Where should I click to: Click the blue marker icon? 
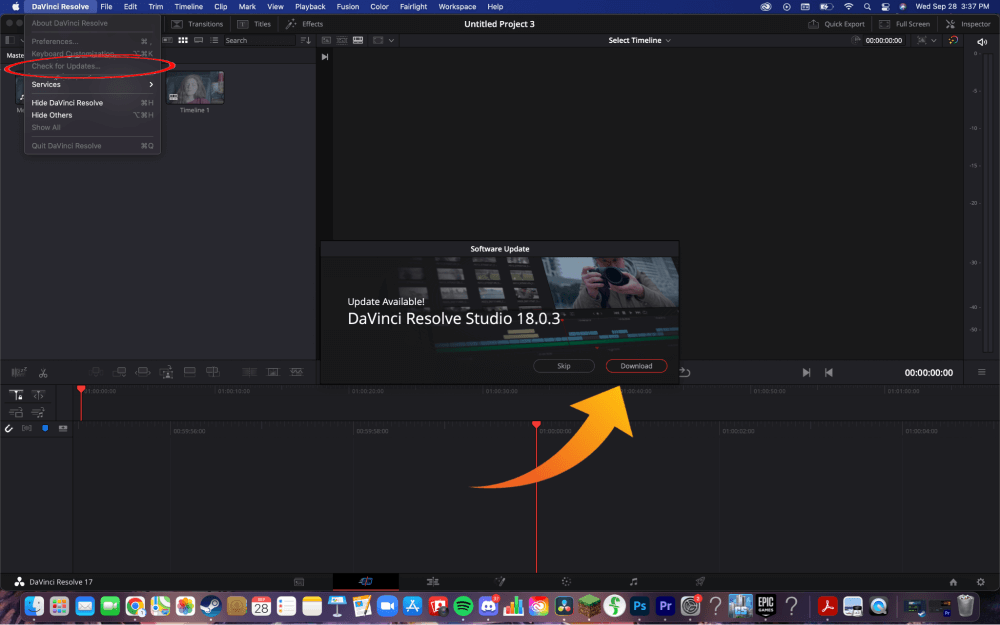(x=45, y=429)
